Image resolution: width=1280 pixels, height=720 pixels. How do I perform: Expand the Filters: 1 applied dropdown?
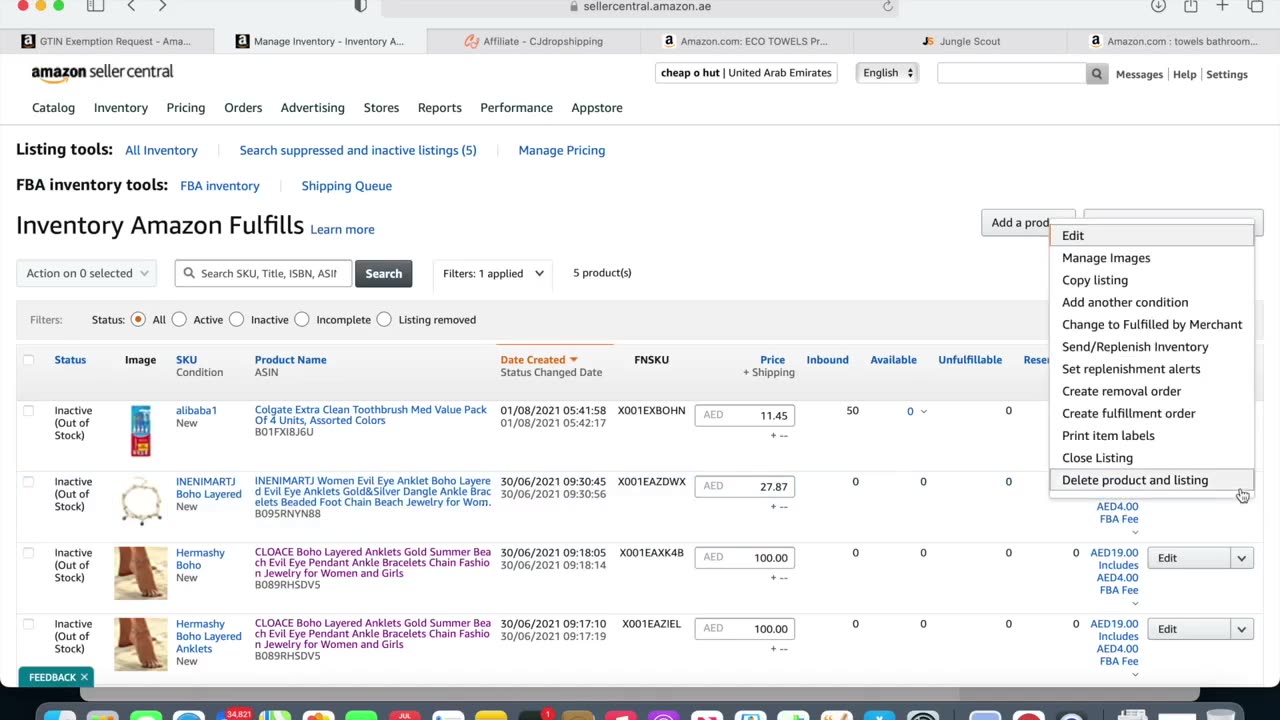tap(493, 273)
